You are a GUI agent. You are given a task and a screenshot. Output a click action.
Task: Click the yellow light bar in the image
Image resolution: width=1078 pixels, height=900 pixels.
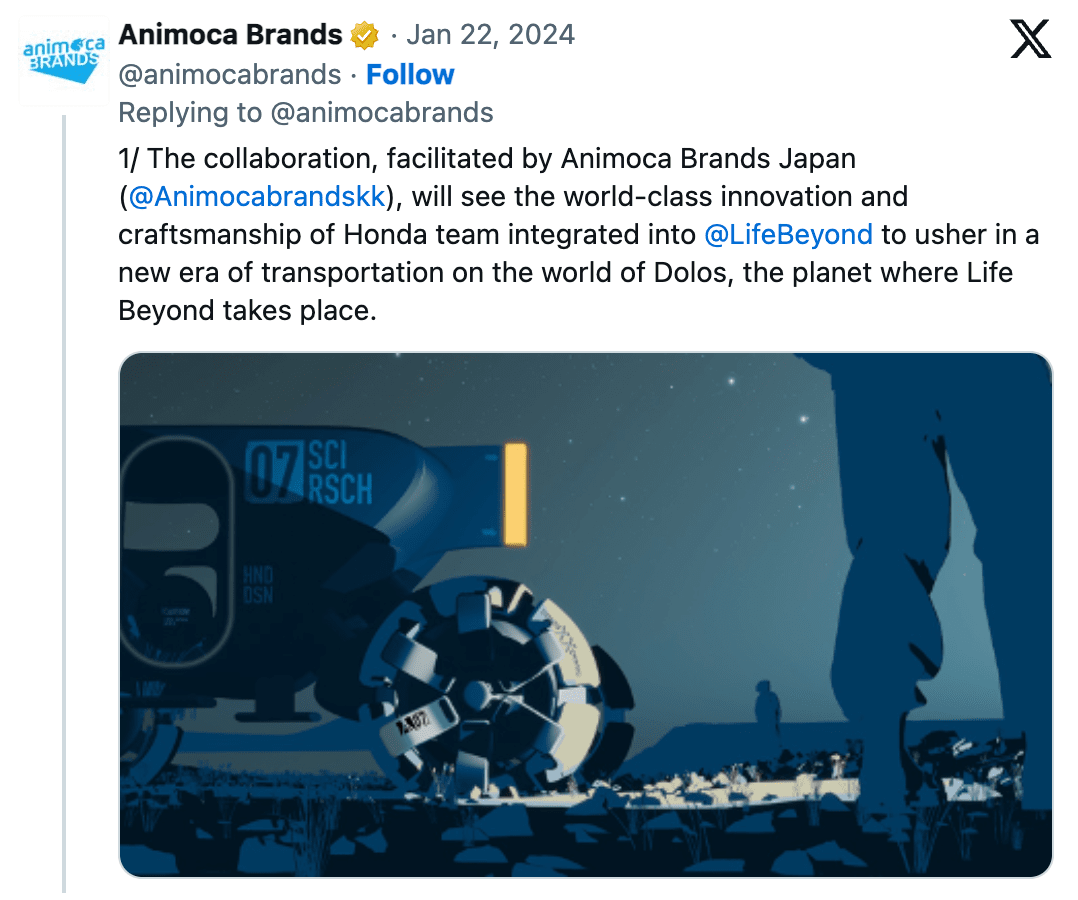(x=515, y=494)
